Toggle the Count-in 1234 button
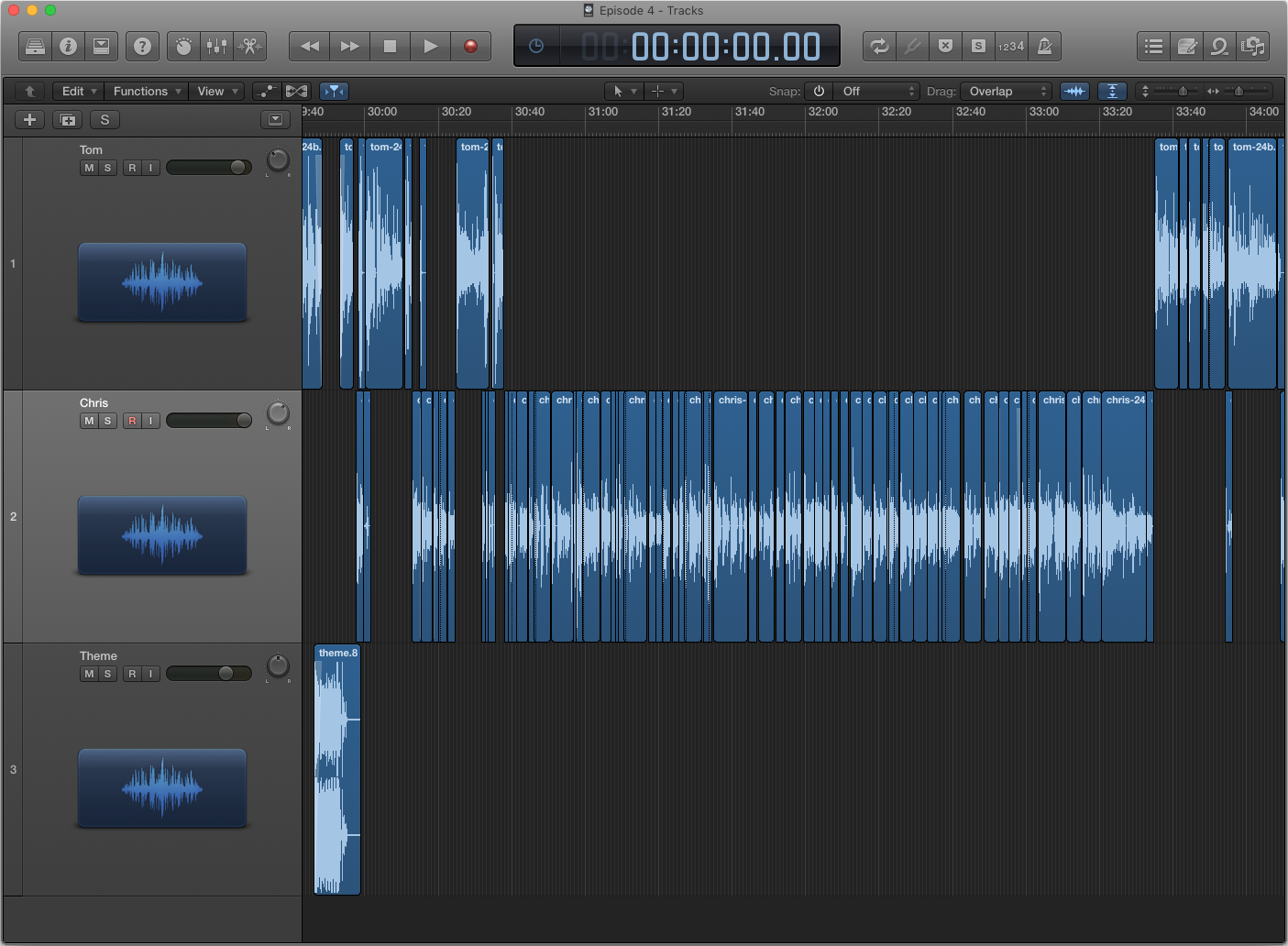 (x=1011, y=46)
